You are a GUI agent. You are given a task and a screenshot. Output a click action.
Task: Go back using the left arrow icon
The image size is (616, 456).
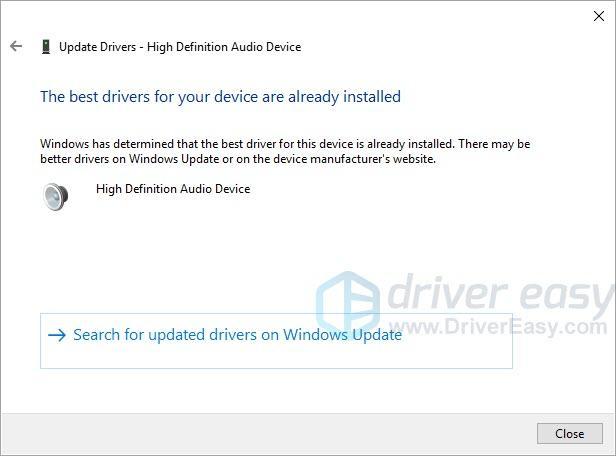(16, 46)
